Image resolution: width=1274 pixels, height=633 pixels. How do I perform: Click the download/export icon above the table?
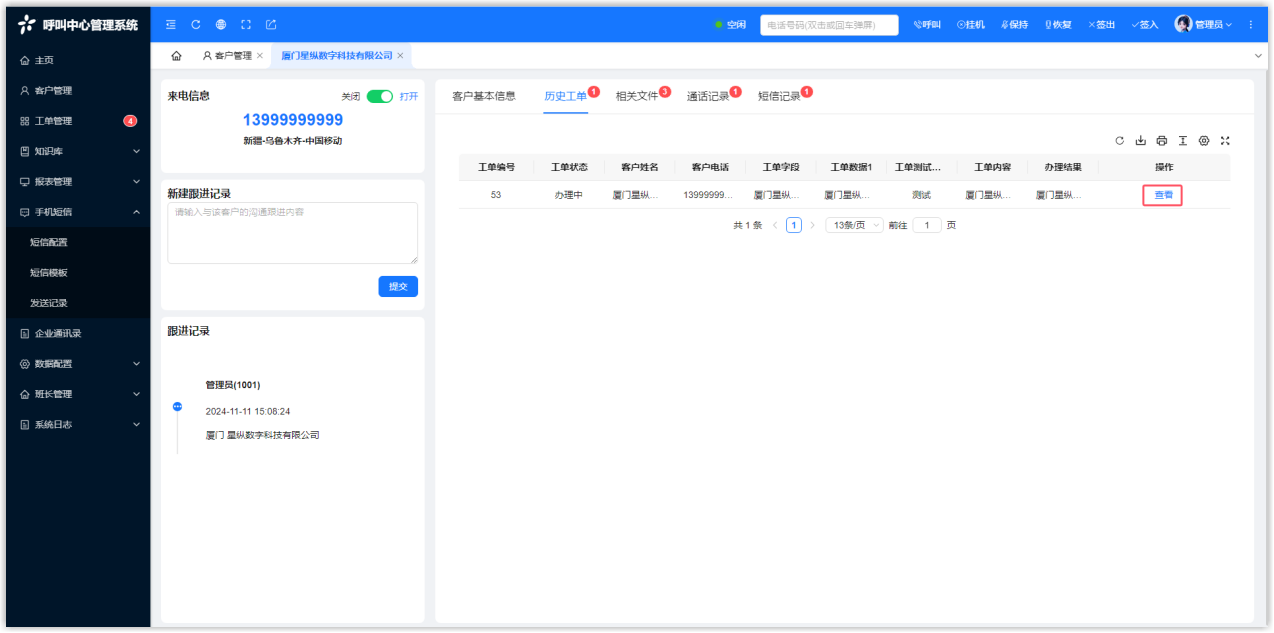pos(1141,141)
